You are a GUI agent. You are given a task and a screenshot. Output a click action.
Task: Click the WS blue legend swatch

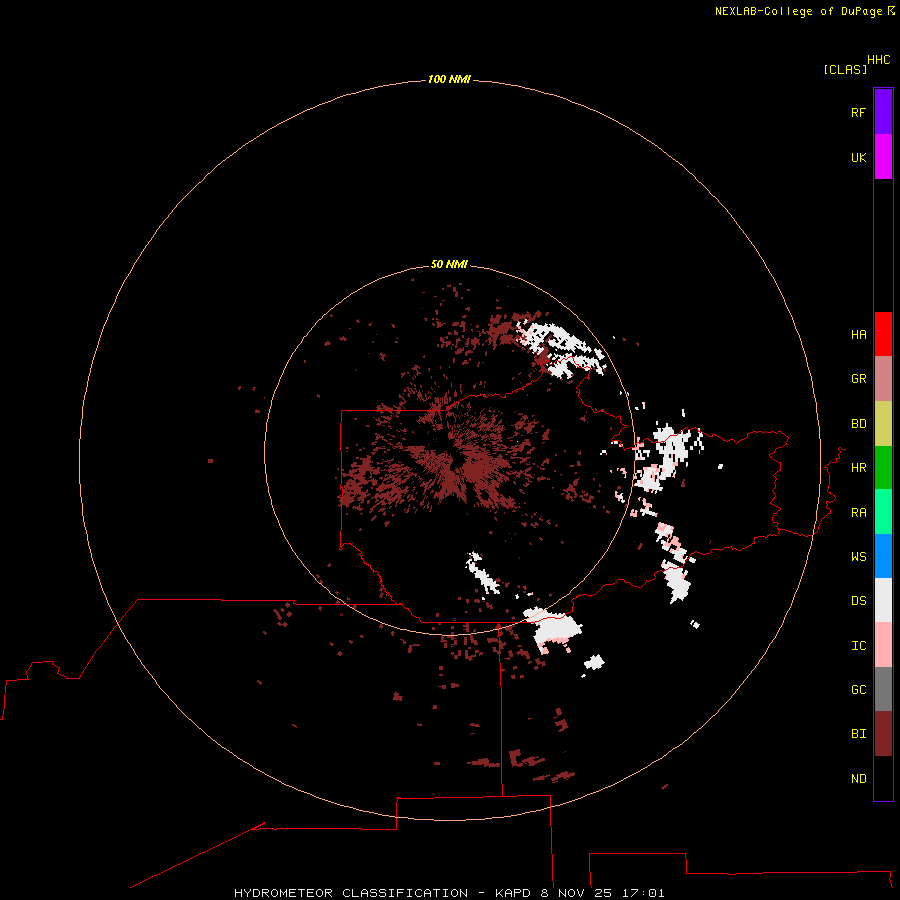tap(883, 556)
